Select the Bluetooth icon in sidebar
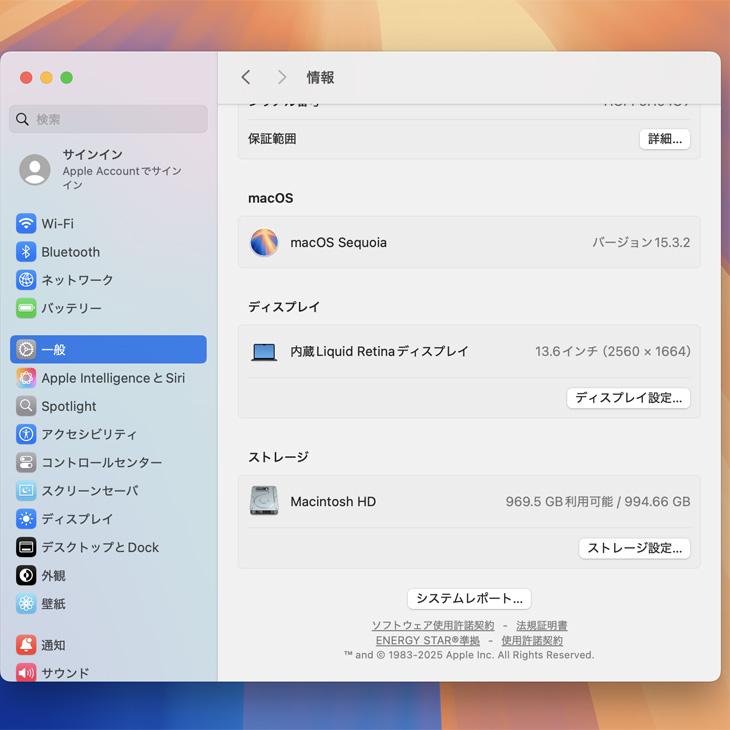Viewport: 730px width, 730px height. [26, 252]
